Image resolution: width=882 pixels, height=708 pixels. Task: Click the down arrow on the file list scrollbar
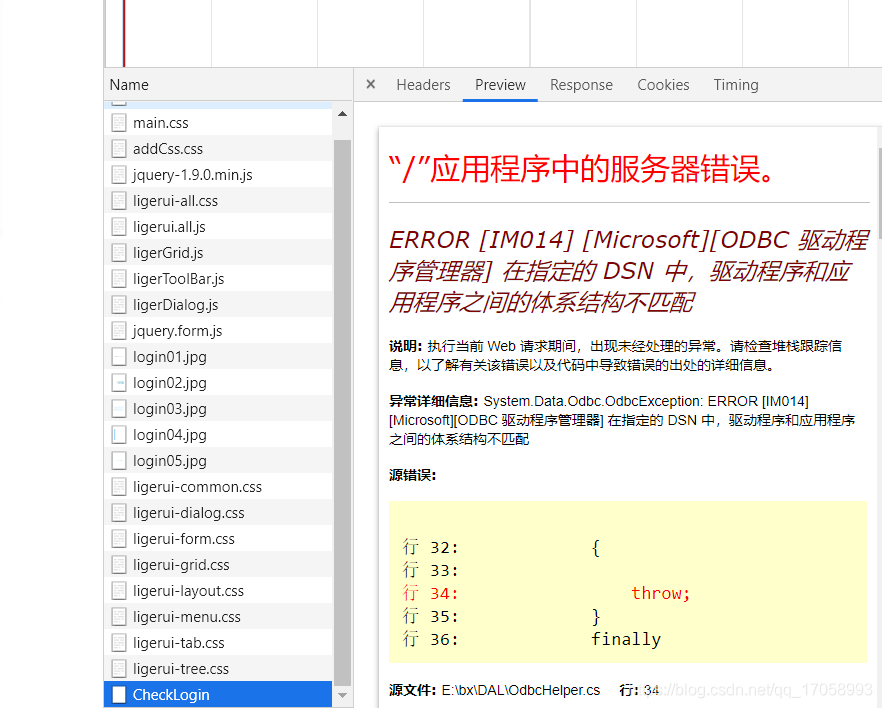point(342,695)
